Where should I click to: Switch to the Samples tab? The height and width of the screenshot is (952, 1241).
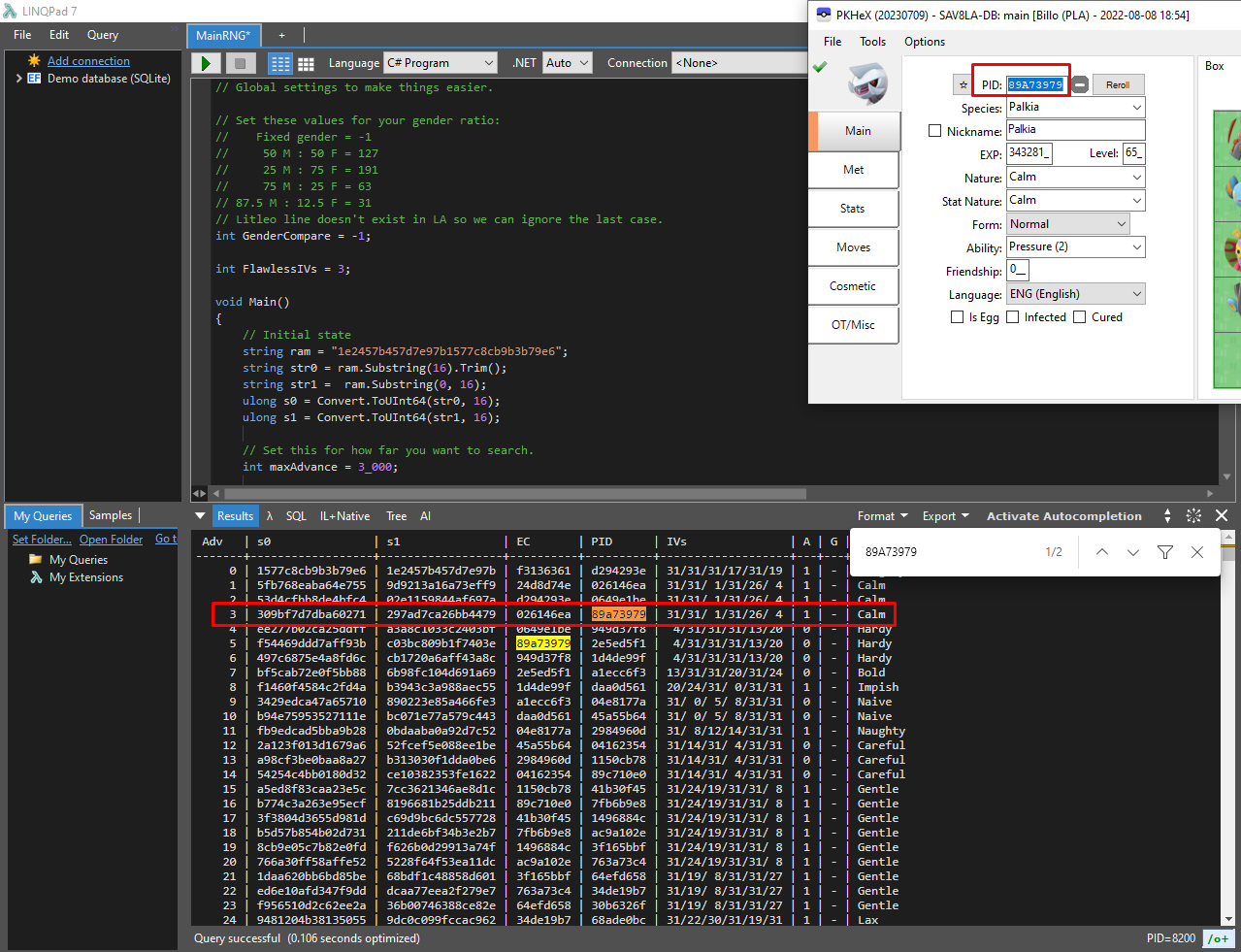tap(111, 515)
